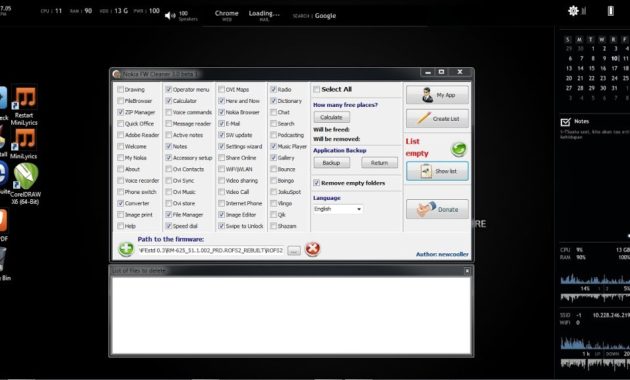Click the Donate button
The height and width of the screenshot is (380, 630).
pos(437,209)
